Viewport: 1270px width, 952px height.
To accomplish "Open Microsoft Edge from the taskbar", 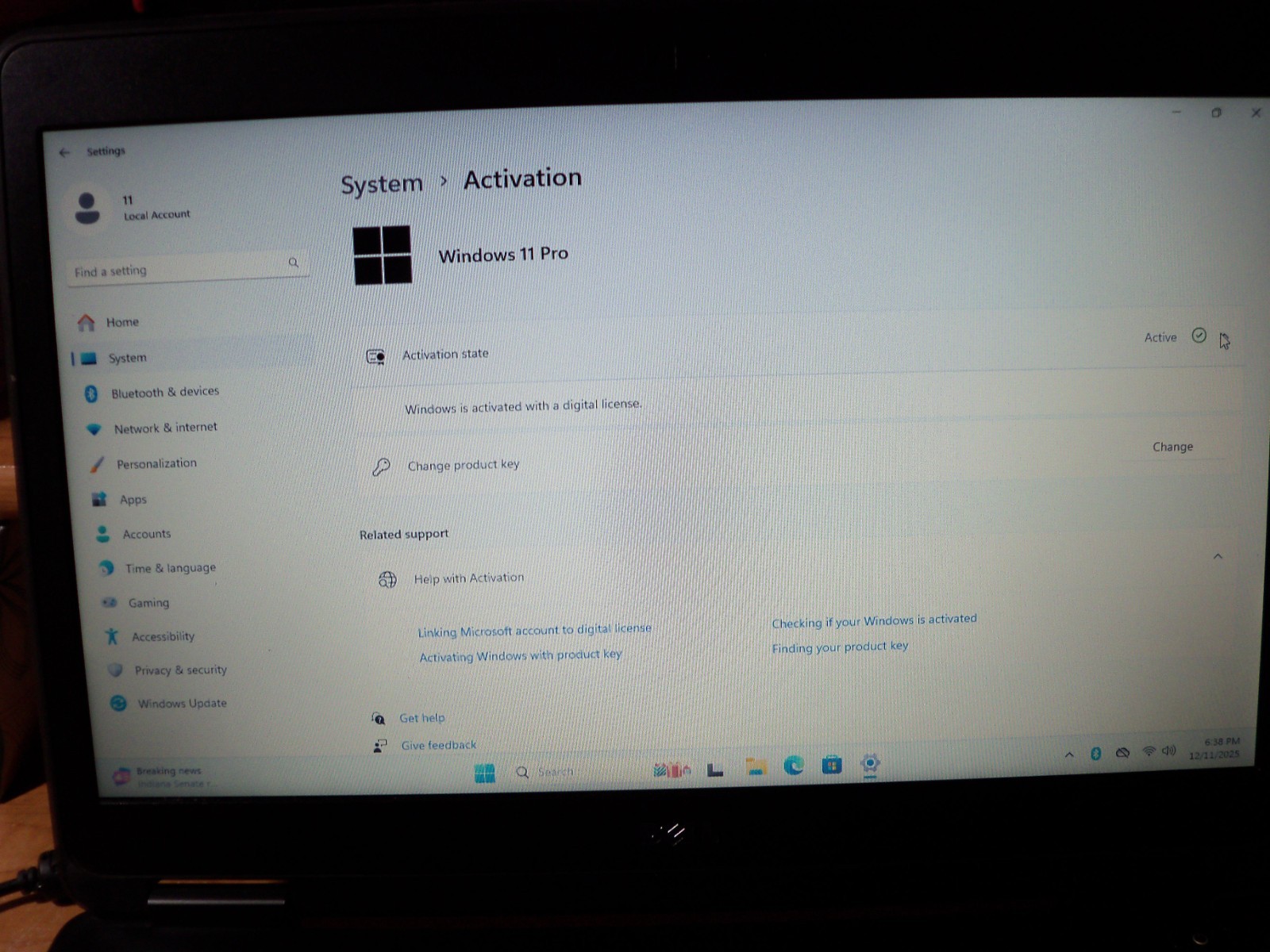I will tap(793, 766).
